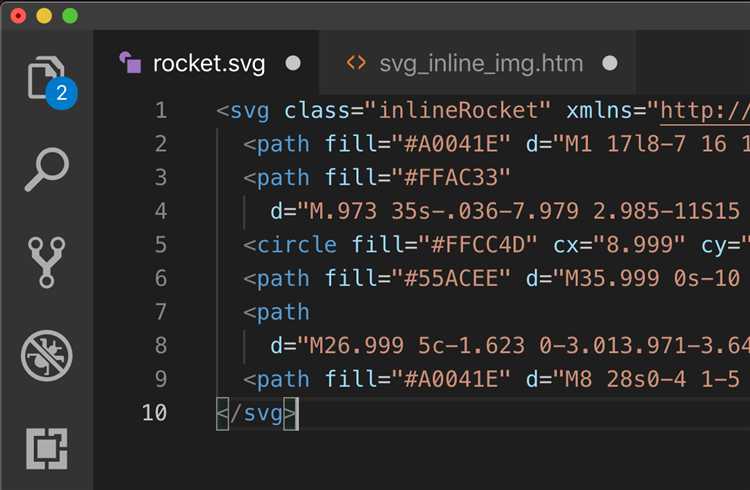Click the circle element tag name

tap(297, 245)
